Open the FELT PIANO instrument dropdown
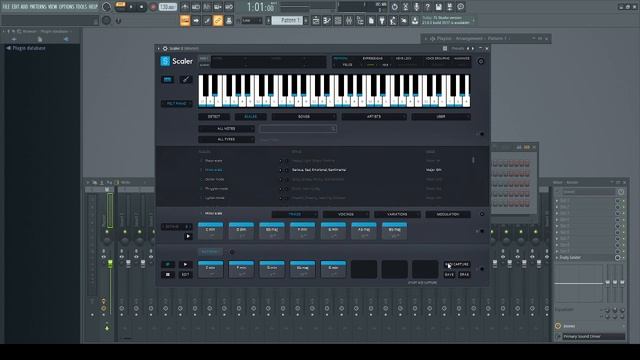 [176, 104]
